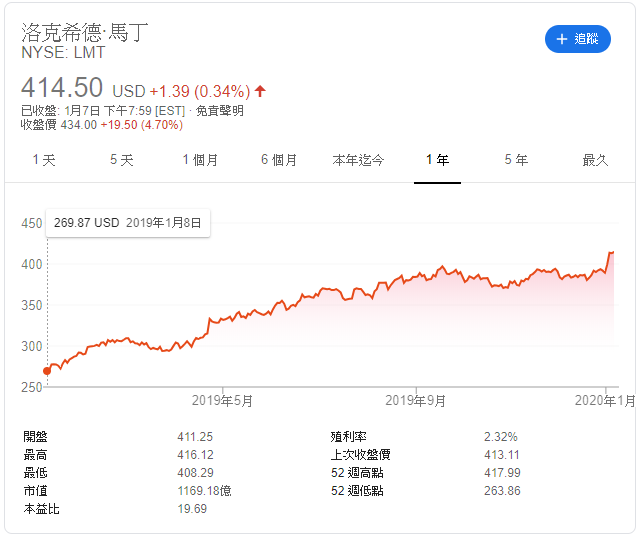
Task: Select the 1 年 tab
Action: pos(437,160)
